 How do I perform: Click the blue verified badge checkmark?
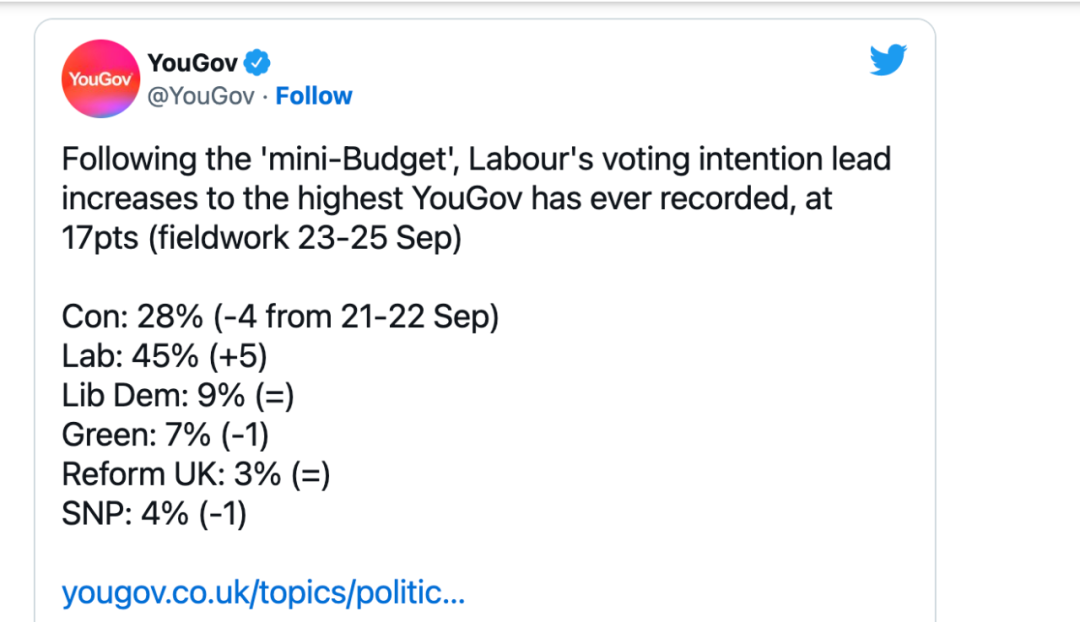(258, 63)
